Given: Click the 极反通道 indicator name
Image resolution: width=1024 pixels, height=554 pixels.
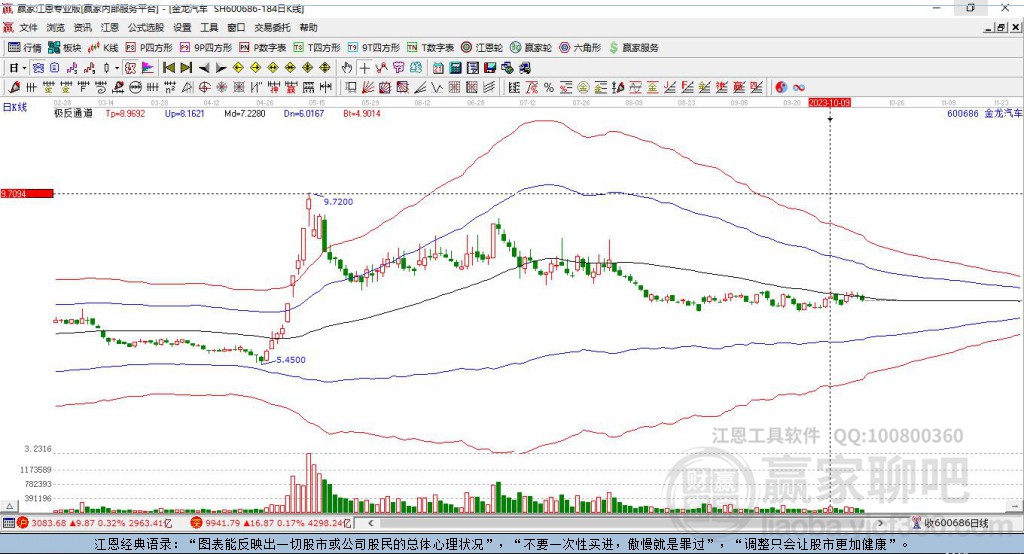Looking at the screenshot, I should tap(73, 114).
